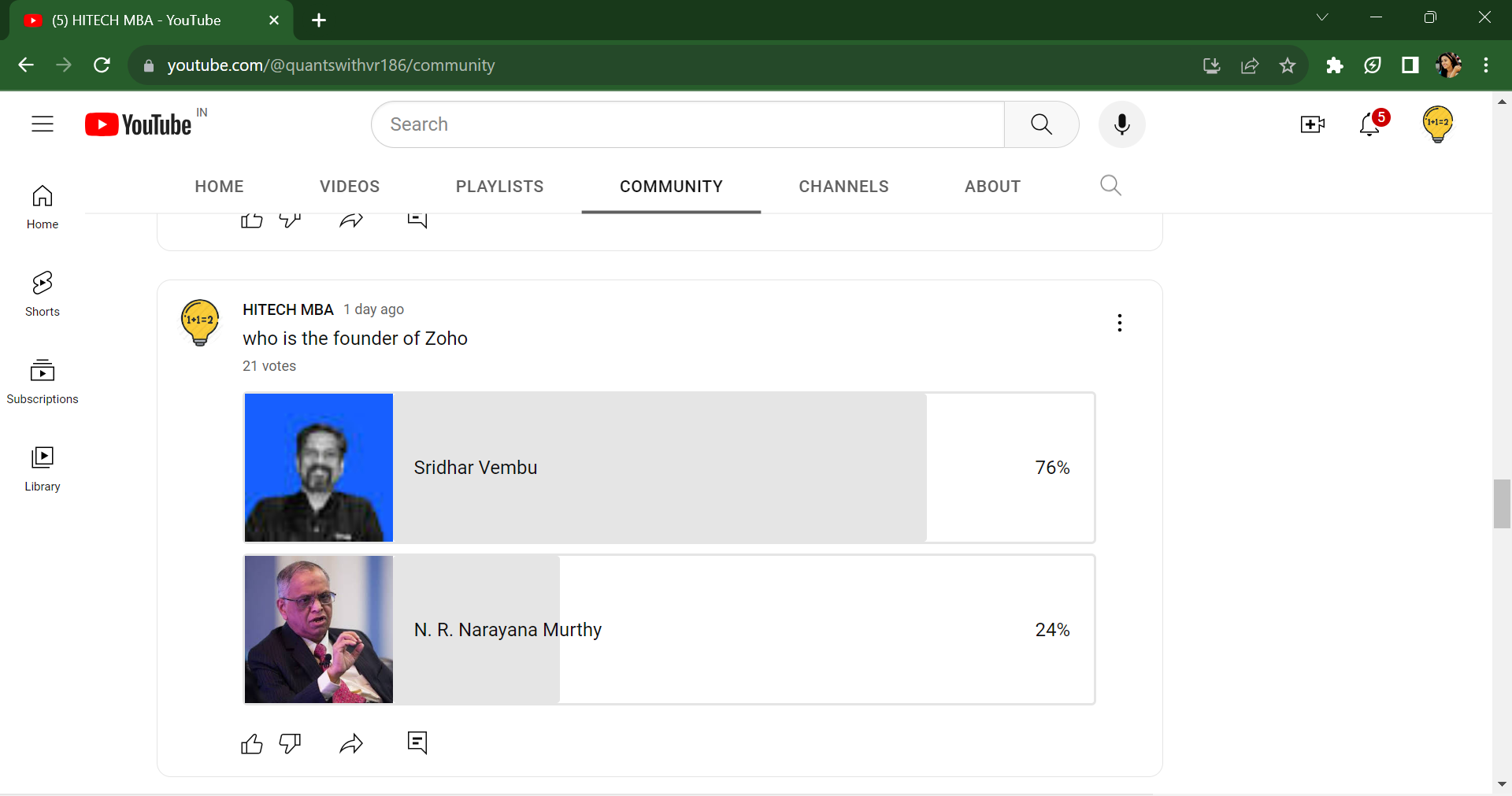Click the share page icon in address bar
This screenshot has width=1512, height=796.
(1250, 65)
